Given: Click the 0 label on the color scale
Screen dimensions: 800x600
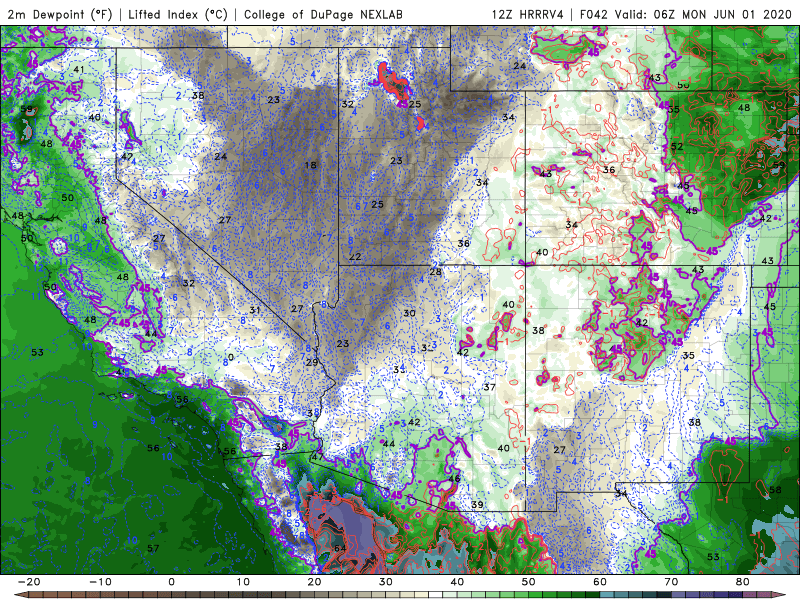Looking at the screenshot, I should tap(171, 582).
